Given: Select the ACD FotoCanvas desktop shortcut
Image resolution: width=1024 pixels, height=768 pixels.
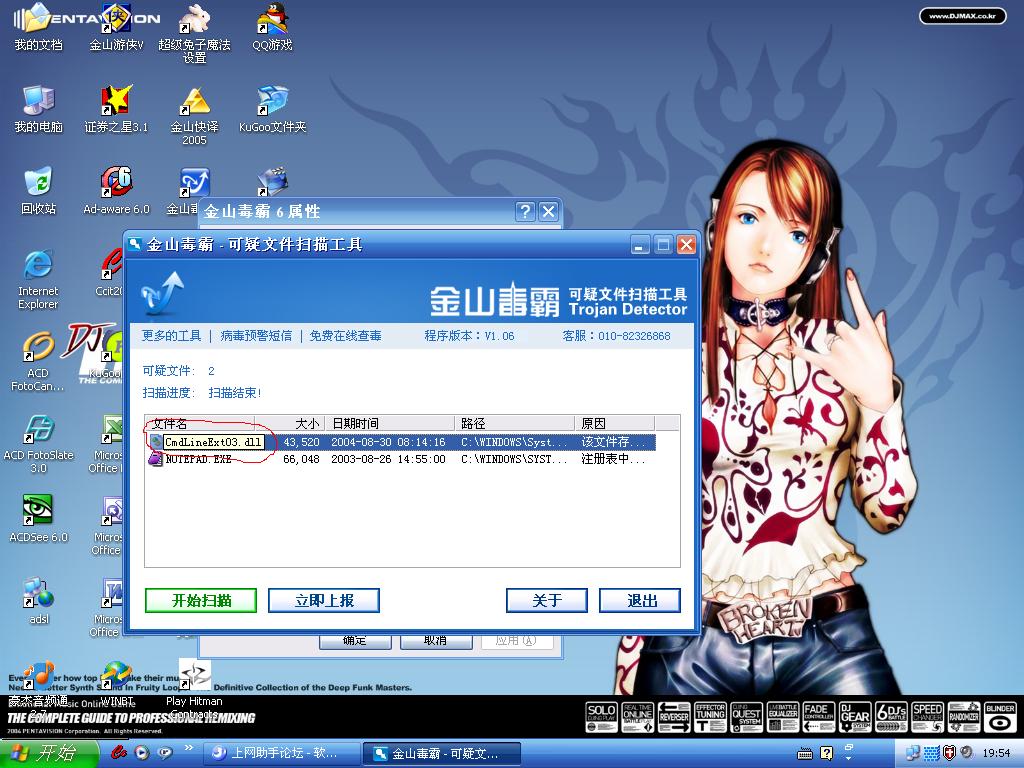Looking at the screenshot, I should tap(38, 362).
